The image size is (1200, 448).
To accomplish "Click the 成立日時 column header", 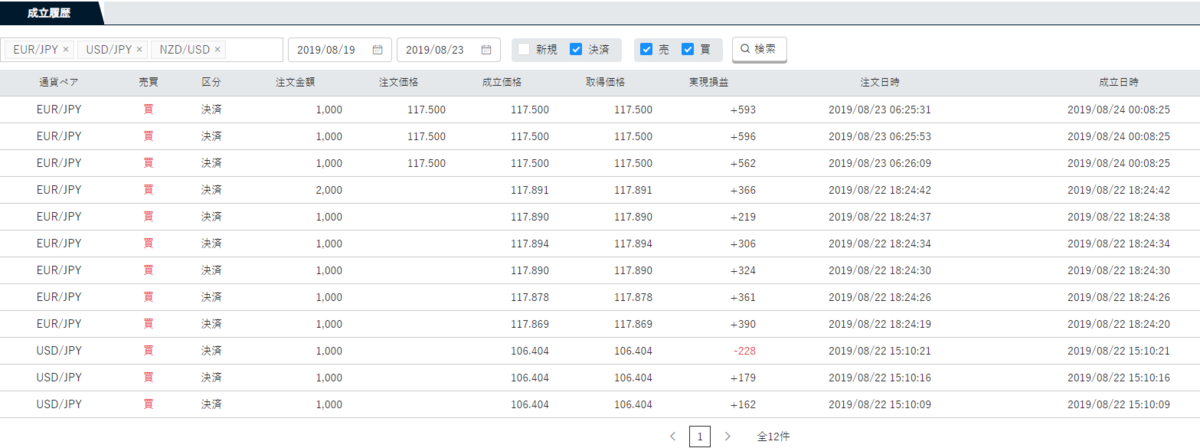I will (1118, 83).
